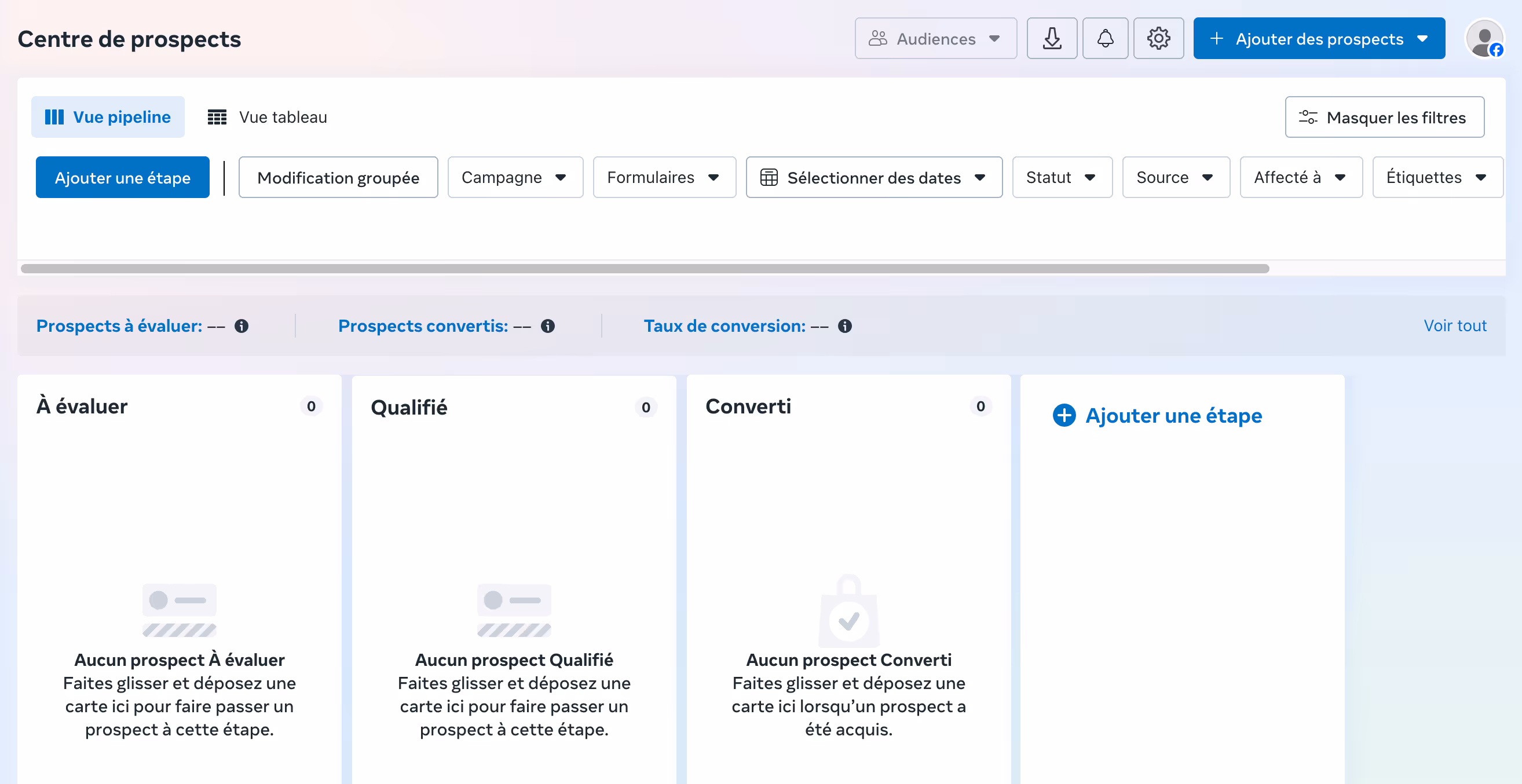Click the count badge in Converti column

[981, 406]
